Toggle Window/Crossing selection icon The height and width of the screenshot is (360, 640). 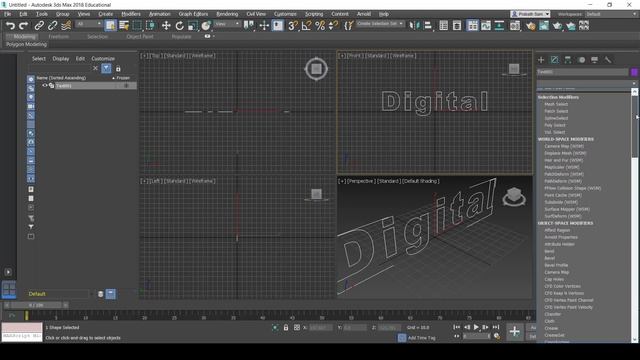(x=151, y=26)
